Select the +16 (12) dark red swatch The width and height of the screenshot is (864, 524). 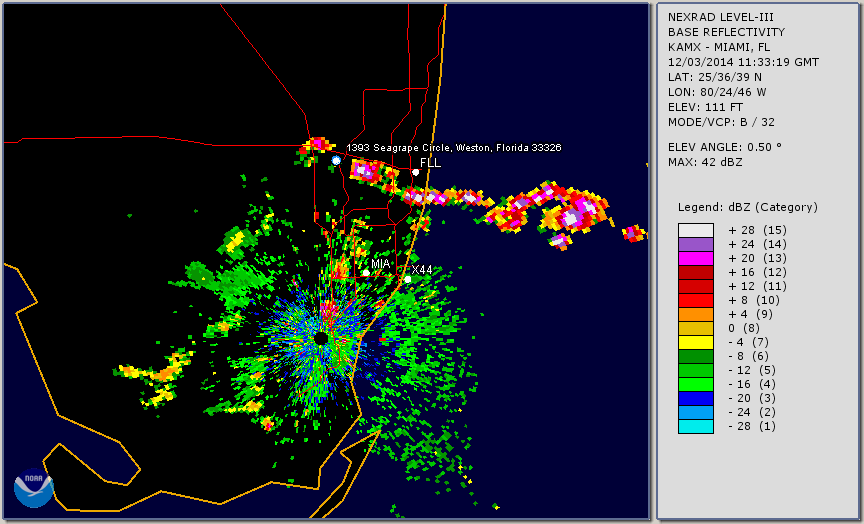pos(696,272)
